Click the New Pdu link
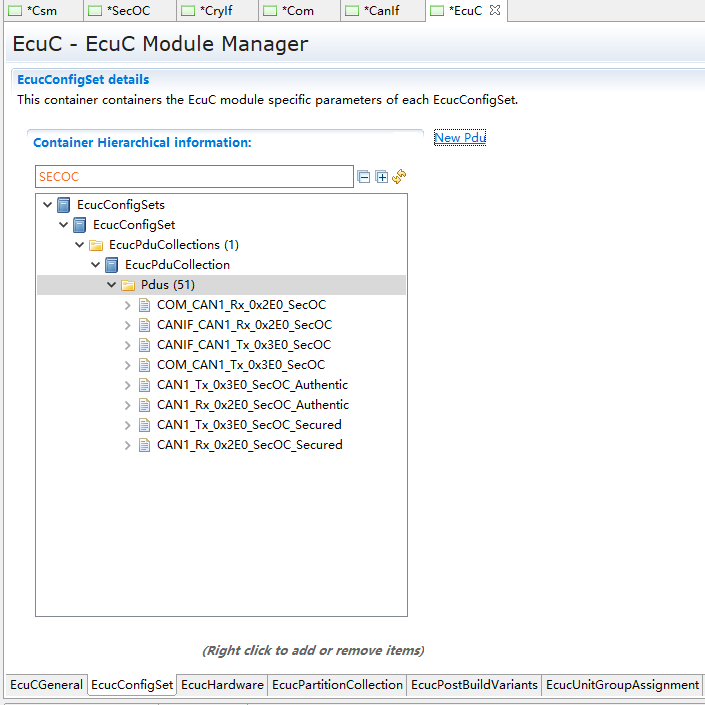705x705 pixels. 460,138
